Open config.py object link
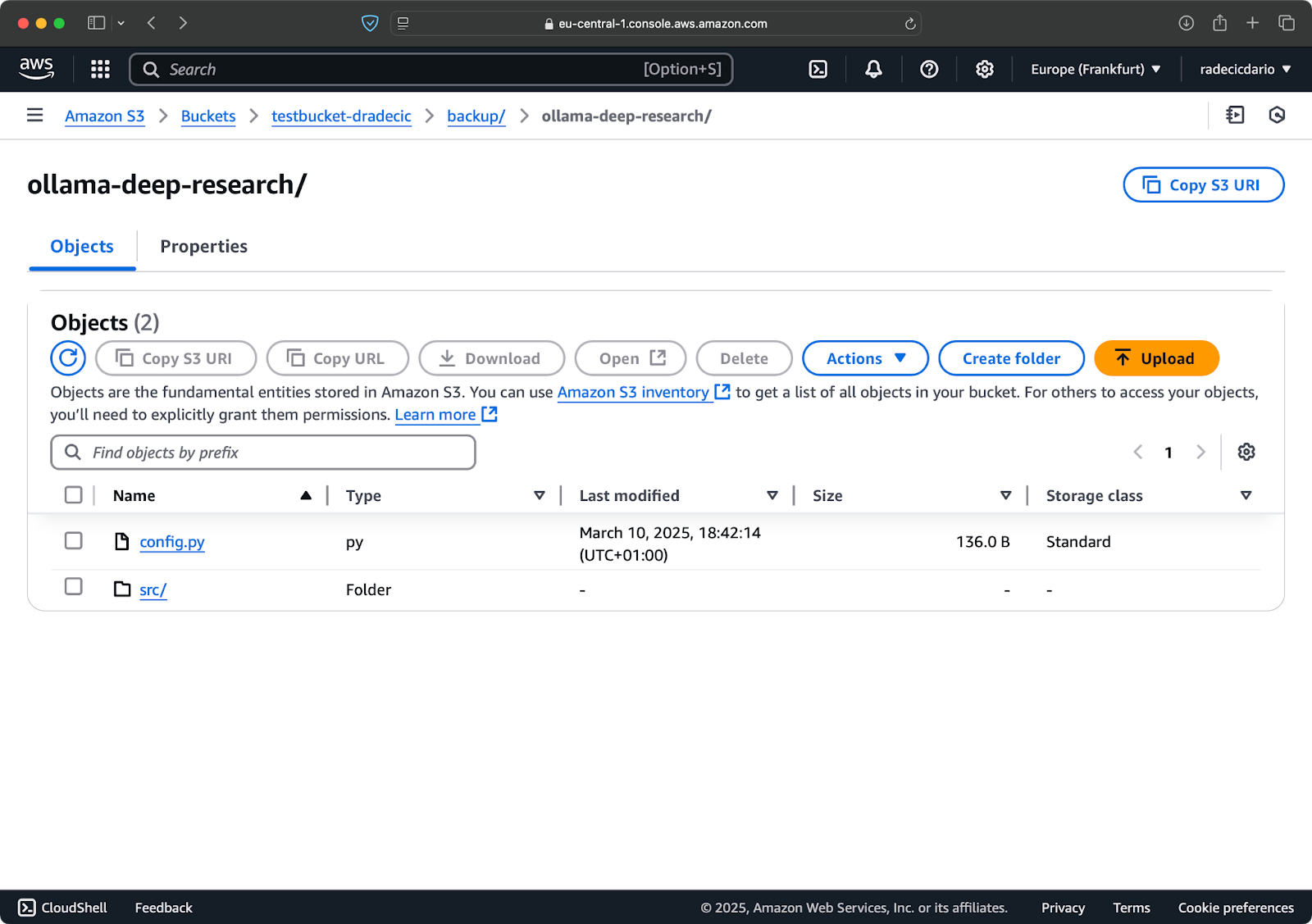Viewport: 1312px width, 924px height. pyautogui.click(x=171, y=542)
